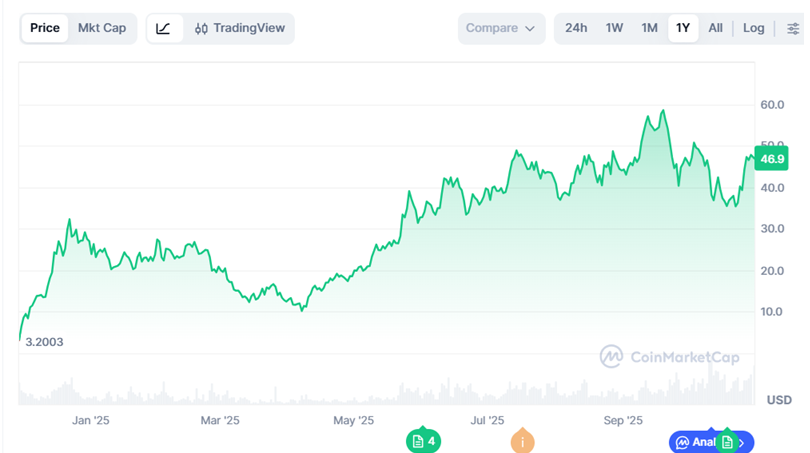The width and height of the screenshot is (810, 453).
Task: Click the green document marker near September
Action: (727, 441)
